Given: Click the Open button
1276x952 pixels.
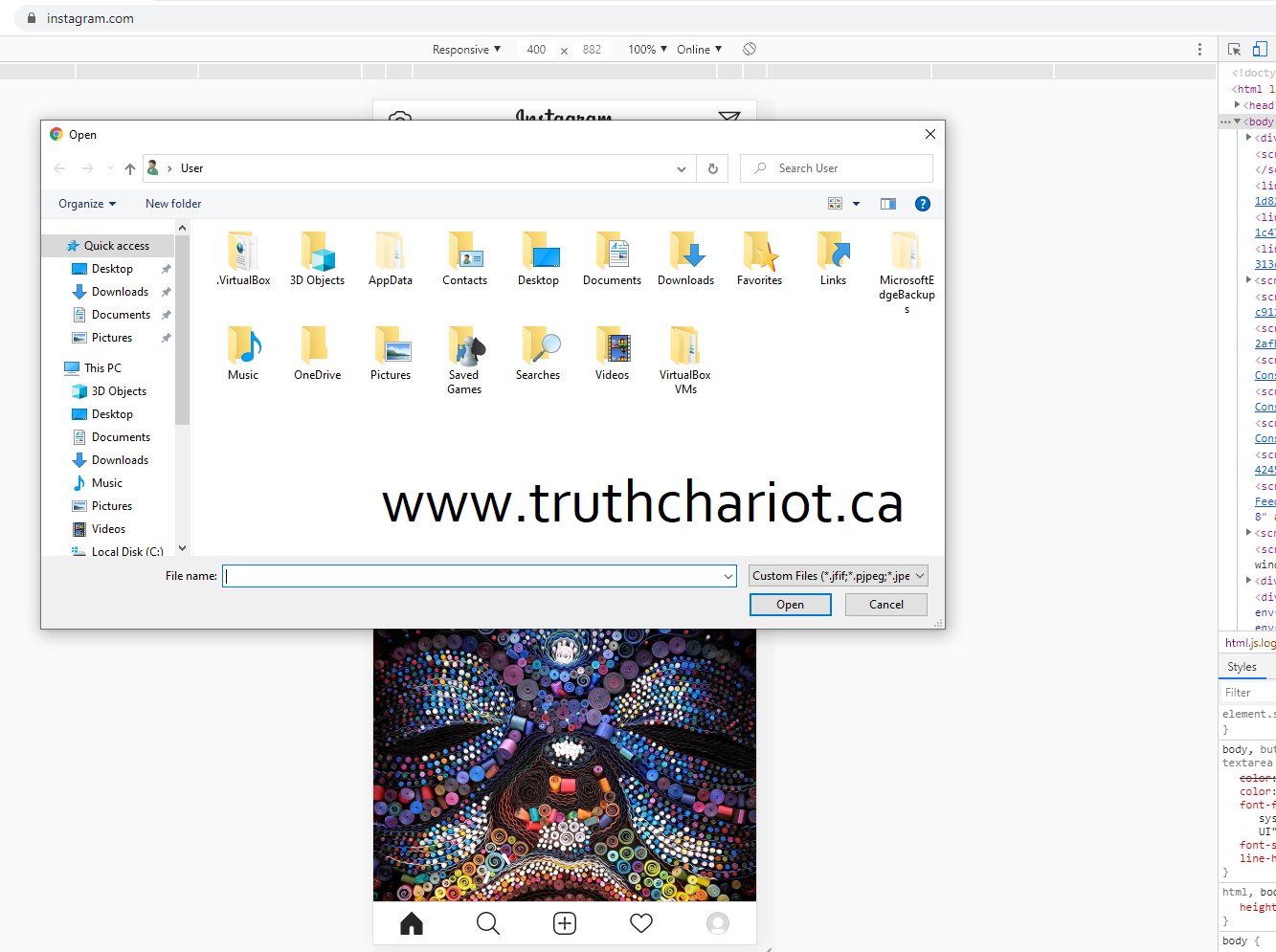Looking at the screenshot, I should coord(791,605).
